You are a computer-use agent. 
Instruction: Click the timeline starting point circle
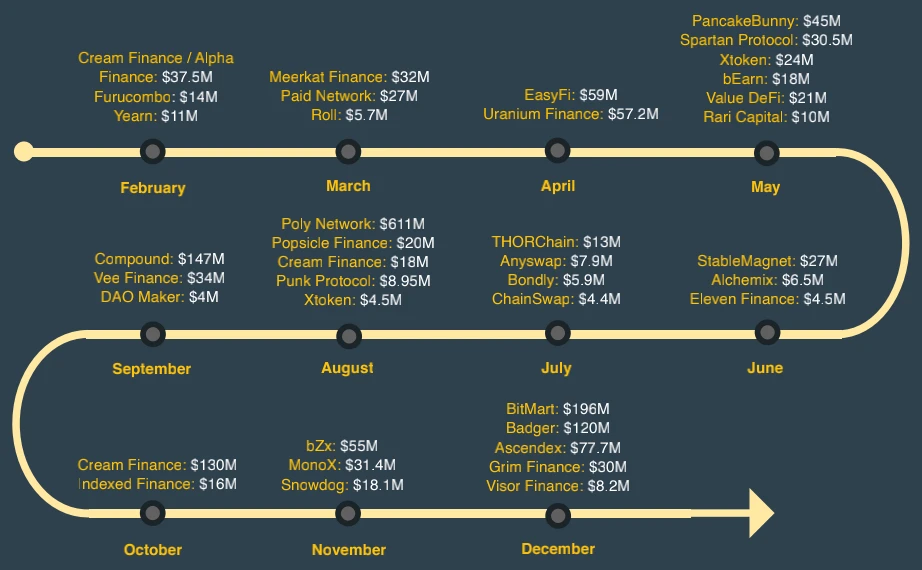(24, 151)
